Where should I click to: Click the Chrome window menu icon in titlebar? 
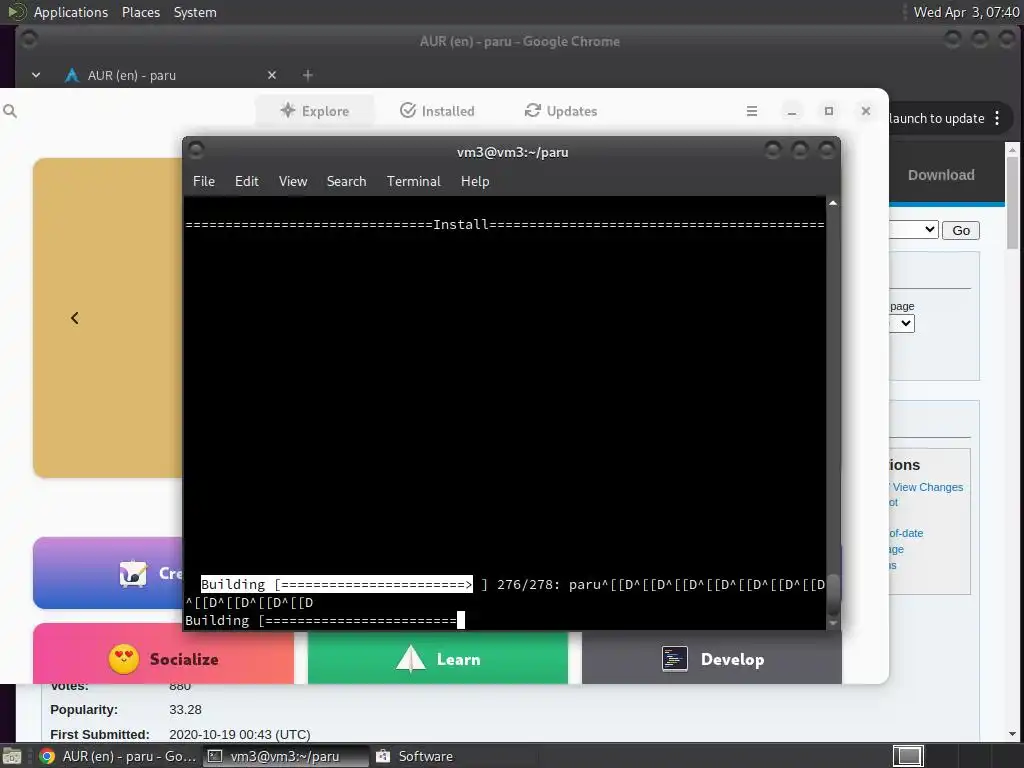pyautogui.click(x=28, y=40)
